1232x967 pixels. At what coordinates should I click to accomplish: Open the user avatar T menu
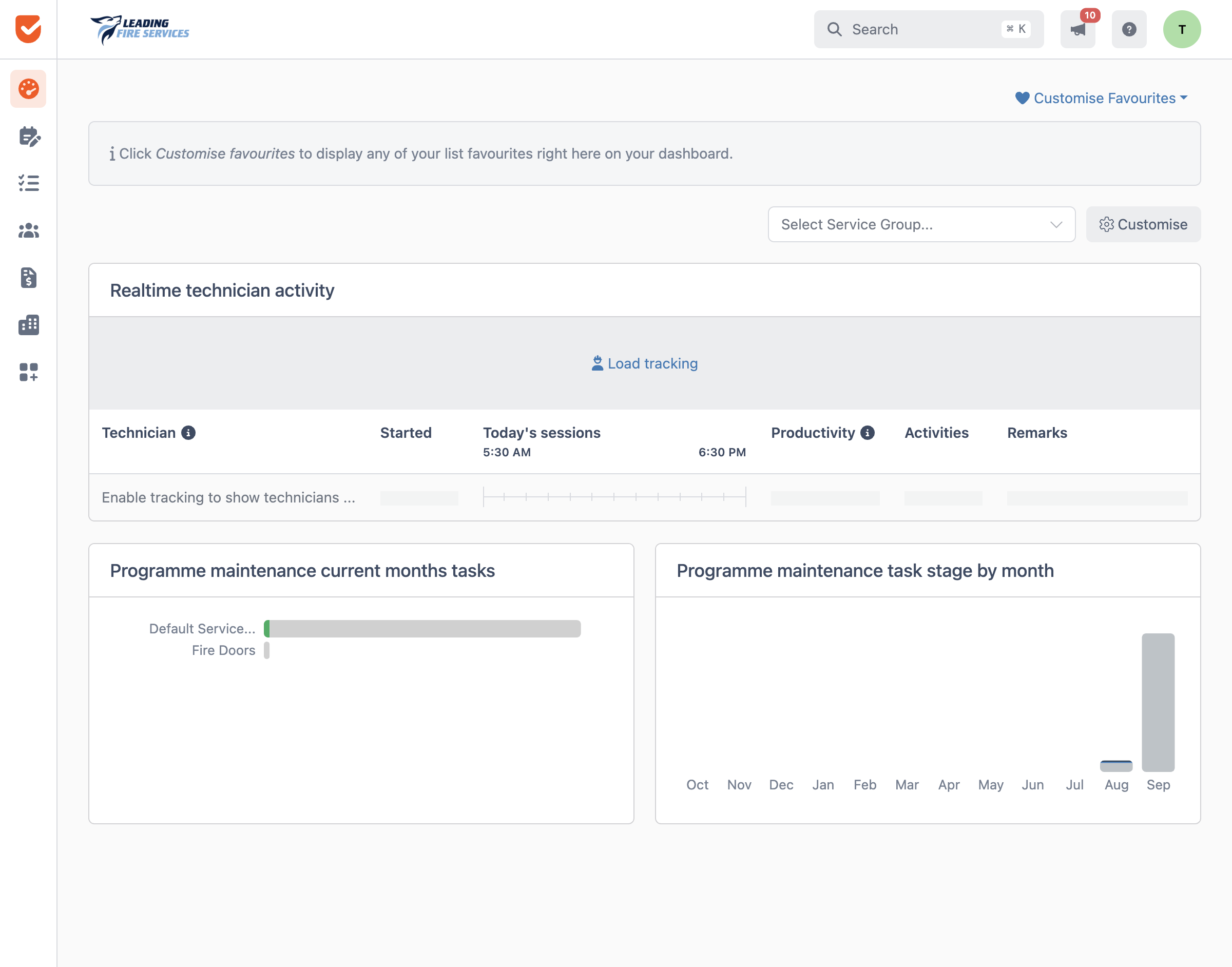click(1182, 29)
